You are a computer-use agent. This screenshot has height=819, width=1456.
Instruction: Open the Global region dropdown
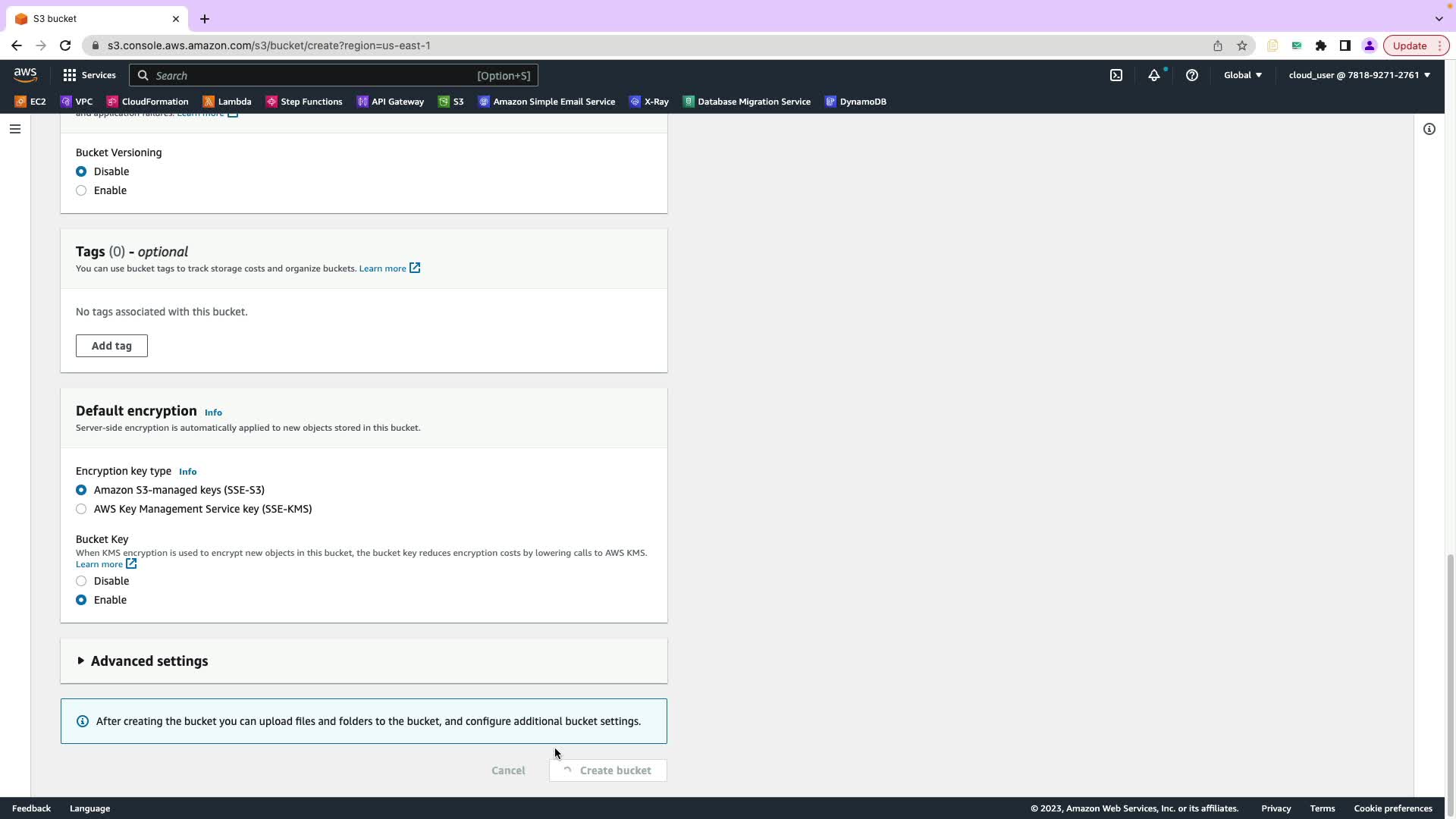click(1242, 75)
